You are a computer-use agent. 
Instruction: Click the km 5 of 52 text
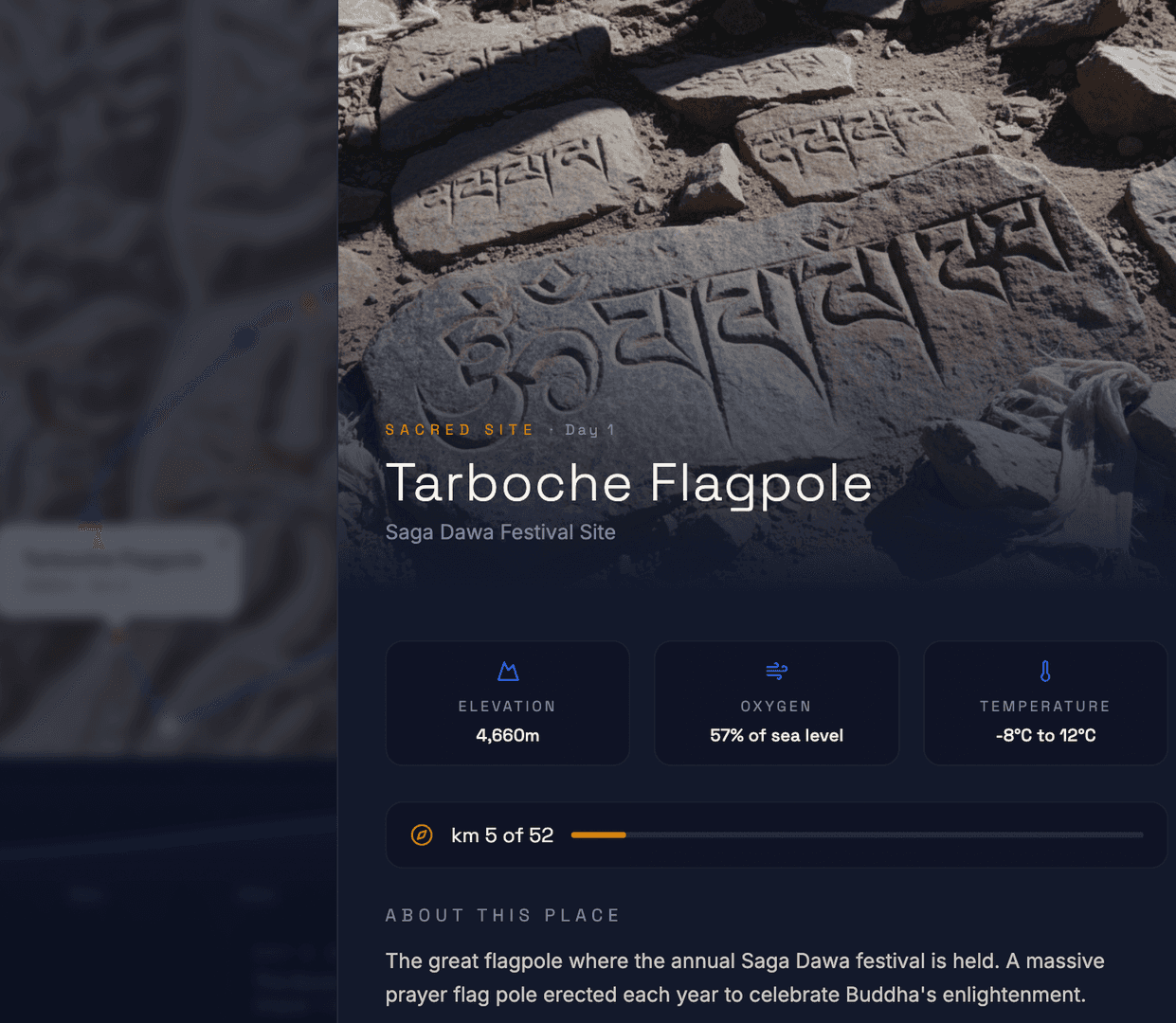[502, 835]
